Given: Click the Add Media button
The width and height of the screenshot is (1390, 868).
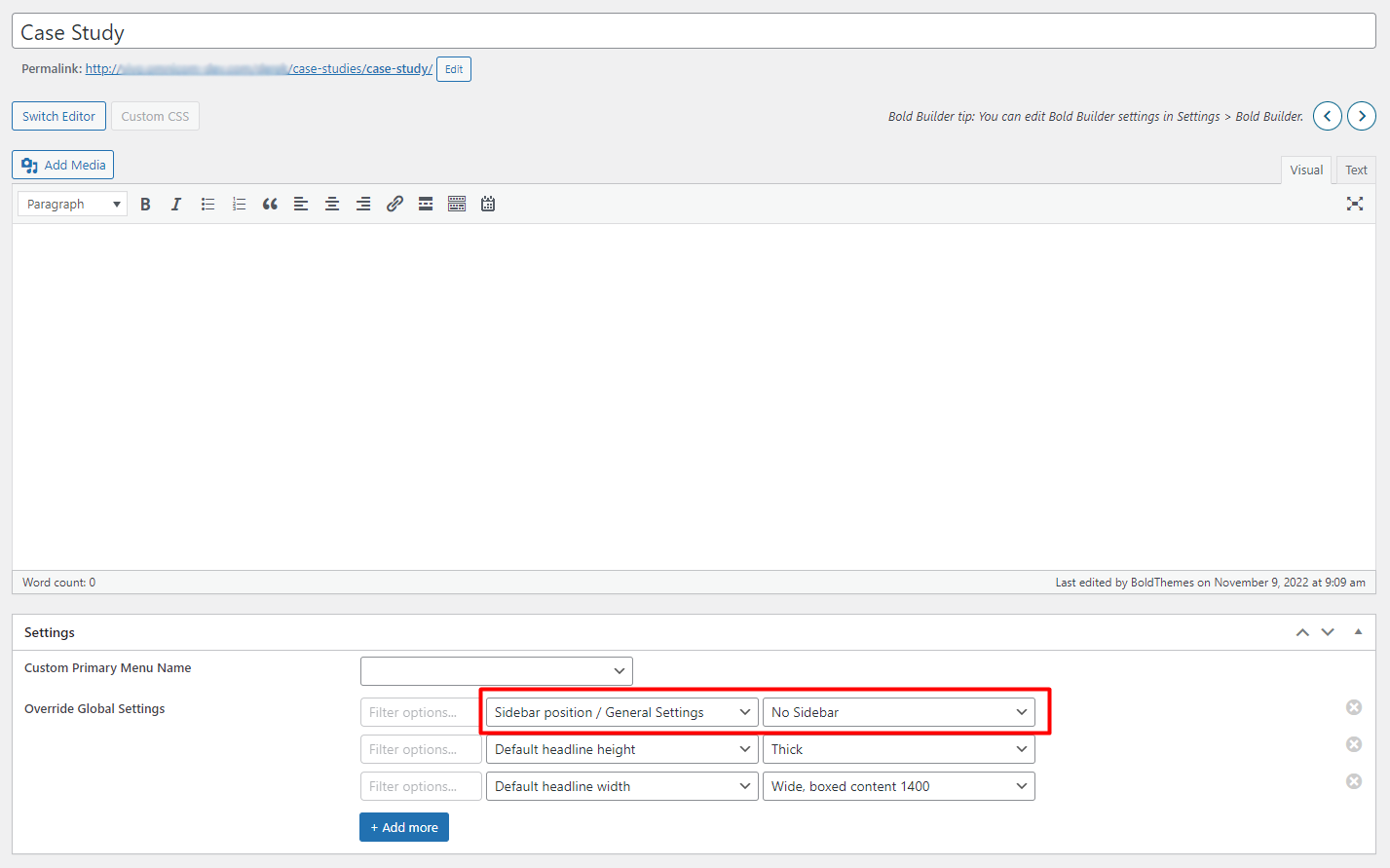Looking at the screenshot, I should tap(62, 165).
